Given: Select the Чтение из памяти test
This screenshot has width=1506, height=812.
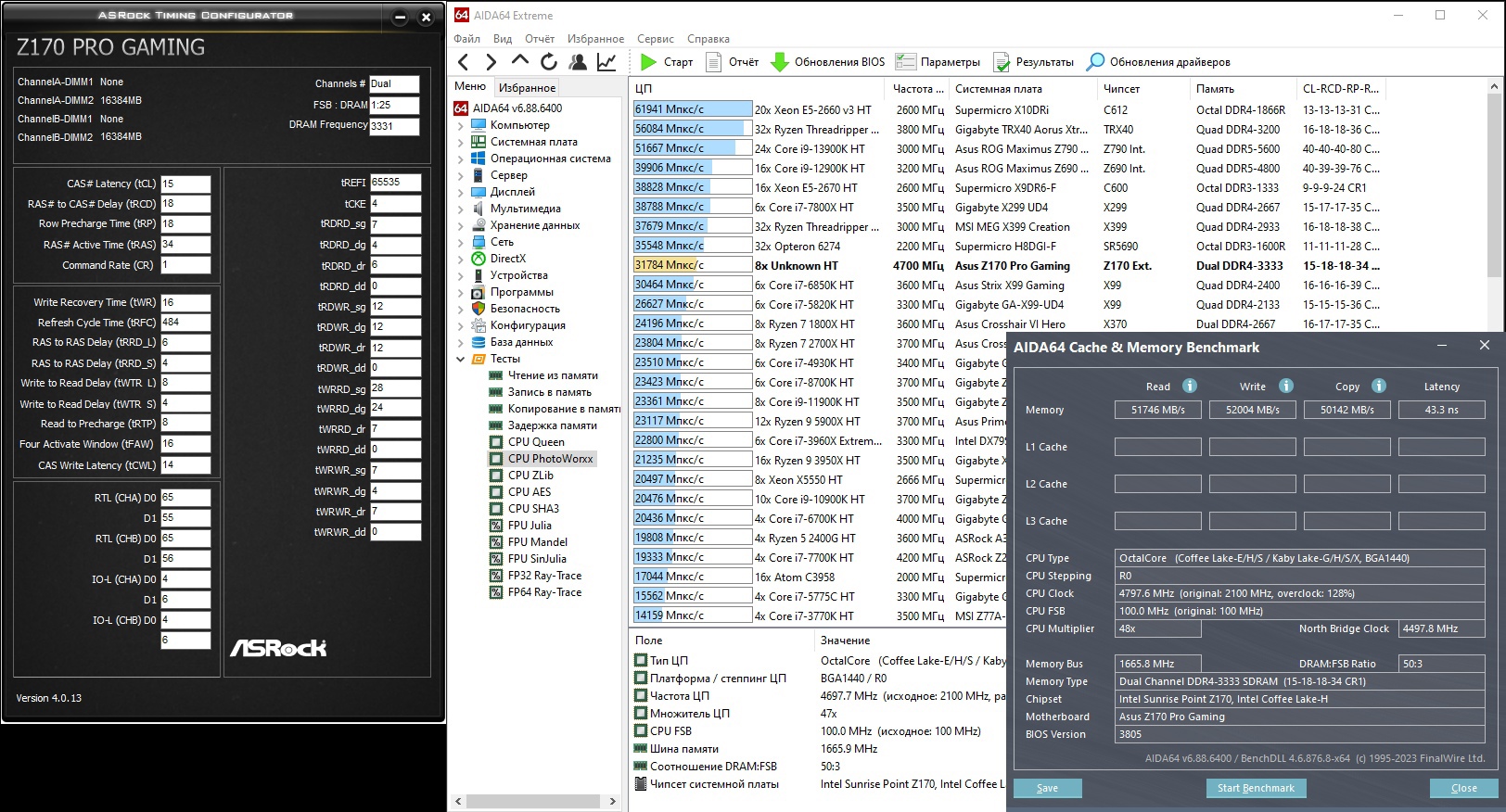Looking at the screenshot, I should pos(553,375).
